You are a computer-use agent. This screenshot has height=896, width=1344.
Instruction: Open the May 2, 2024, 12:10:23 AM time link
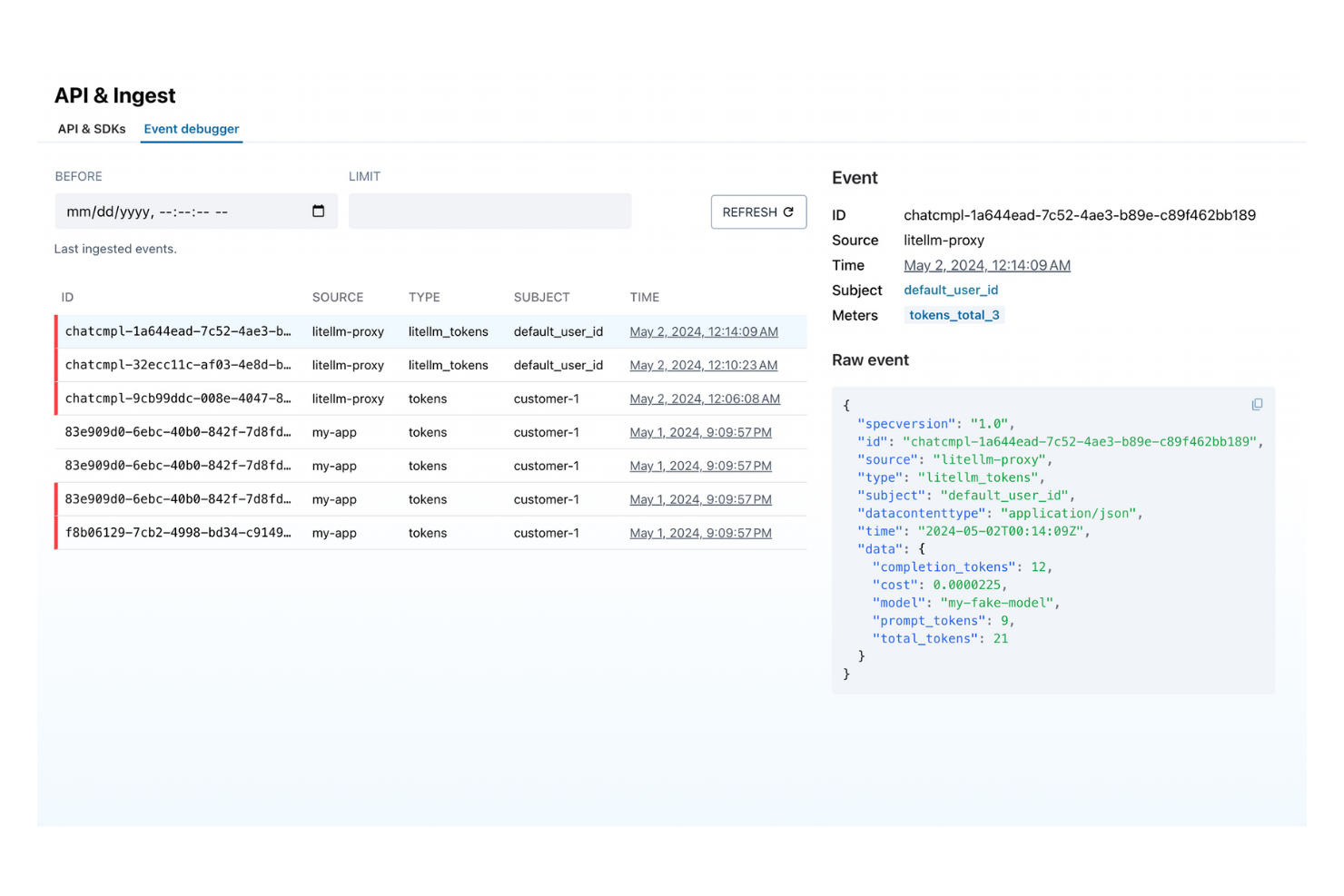click(703, 365)
